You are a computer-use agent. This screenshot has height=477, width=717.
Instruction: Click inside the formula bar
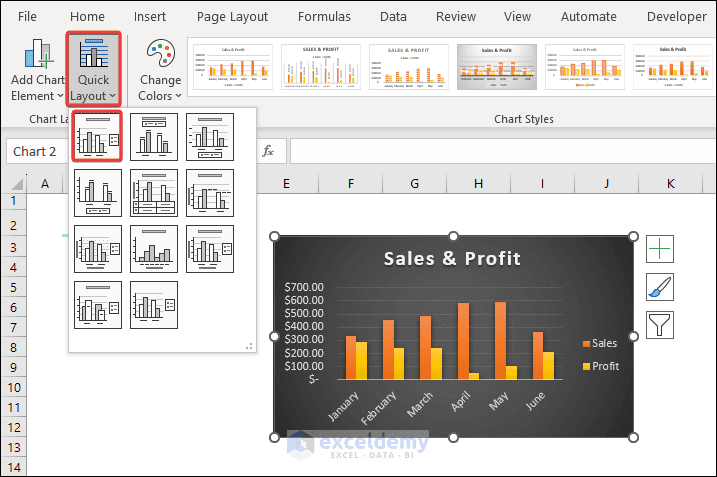click(x=503, y=151)
